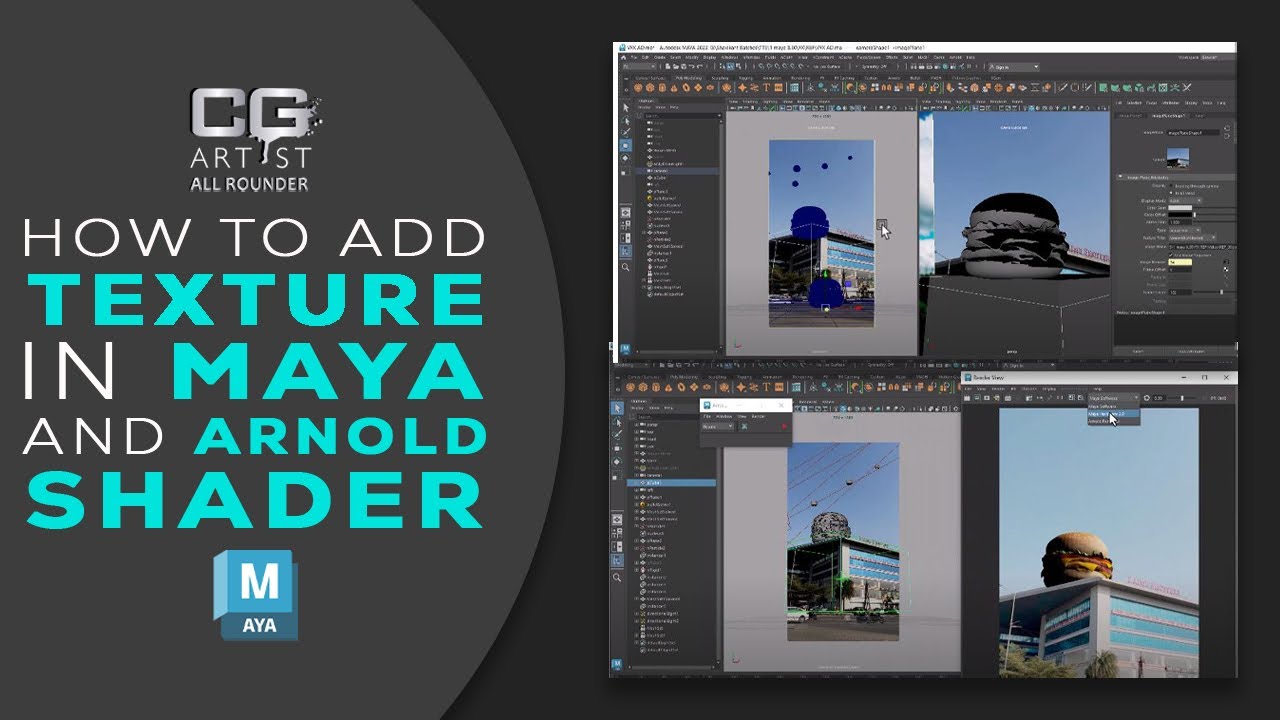
Task: Select 'looking through camera' display radio button
Action: coord(1171,186)
